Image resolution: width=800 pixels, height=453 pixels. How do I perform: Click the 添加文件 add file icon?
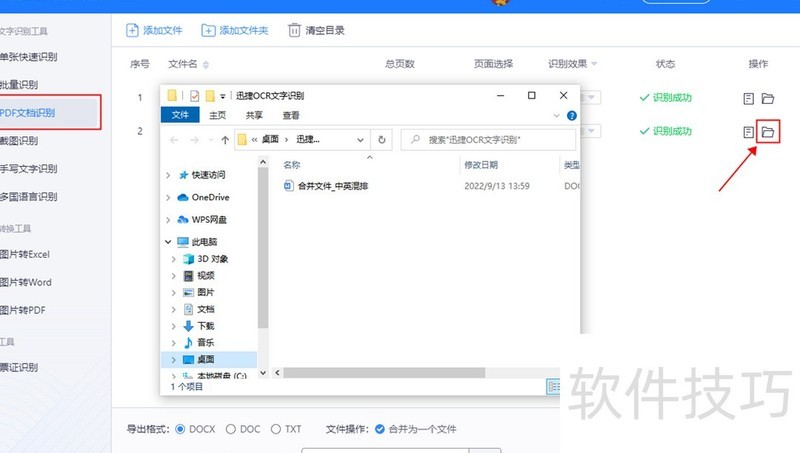click(x=132, y=30)
